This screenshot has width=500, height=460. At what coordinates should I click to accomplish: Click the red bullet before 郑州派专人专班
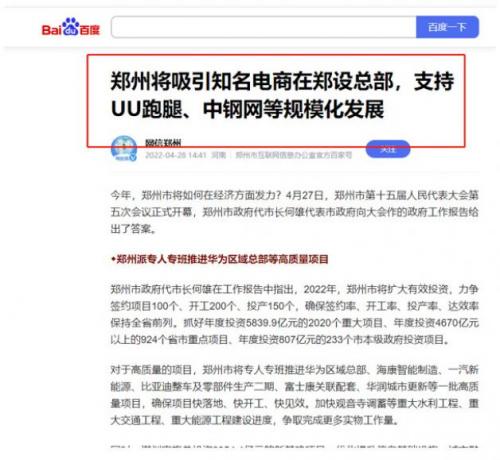tap(113, 259)
